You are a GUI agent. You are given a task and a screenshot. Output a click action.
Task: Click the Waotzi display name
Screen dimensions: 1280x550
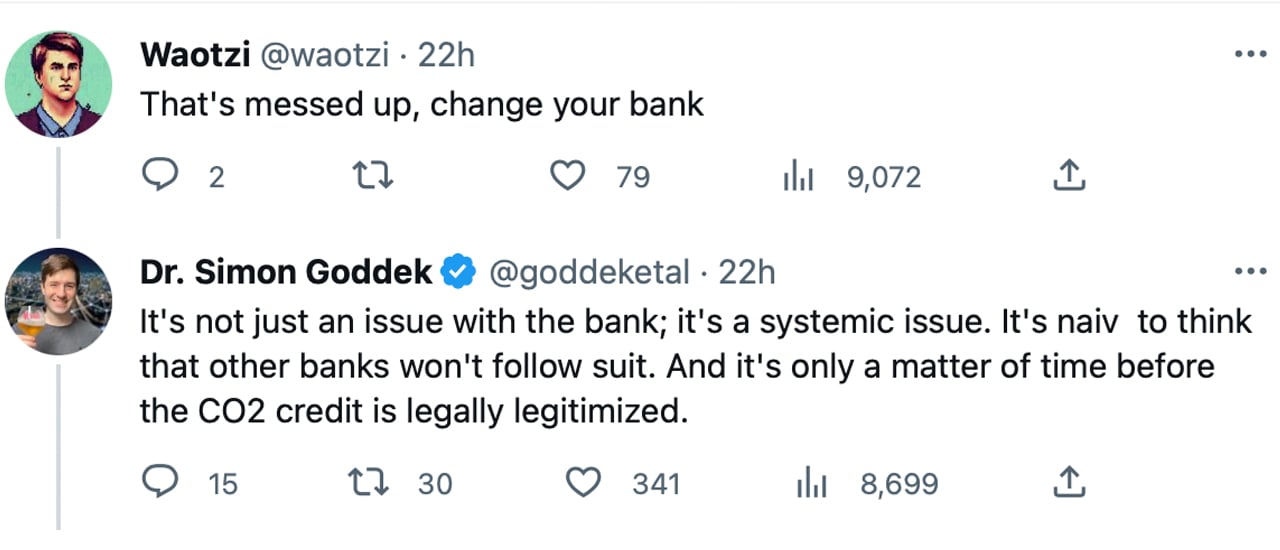tap(196, 56)
